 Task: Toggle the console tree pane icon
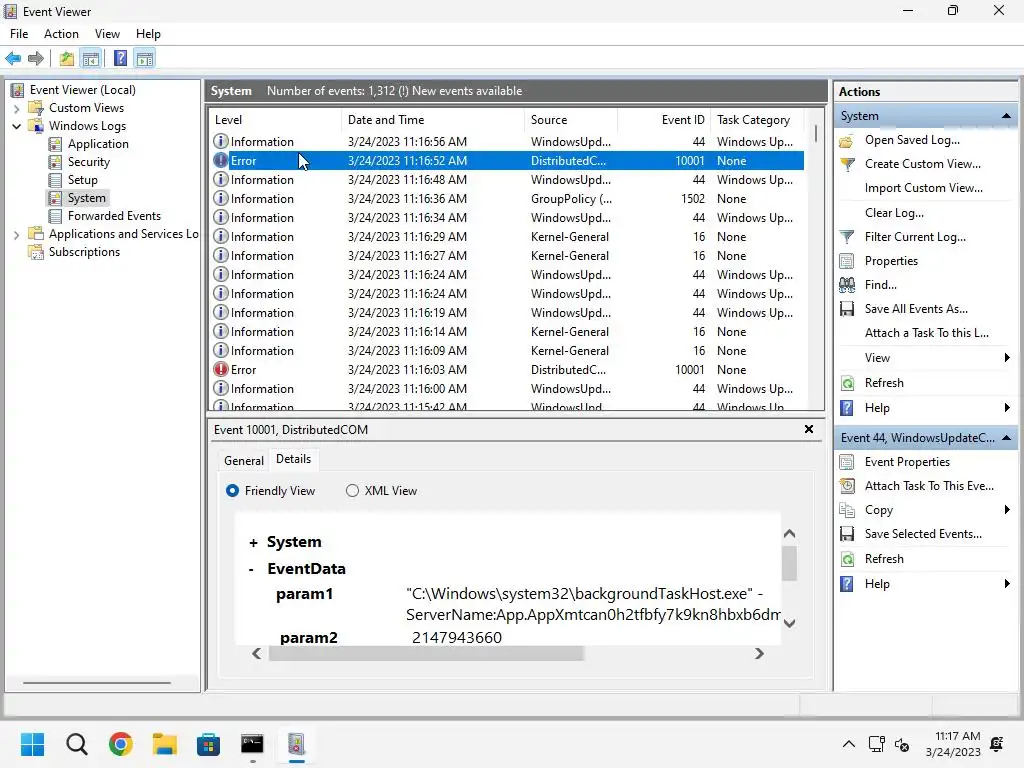coord(91,59)
